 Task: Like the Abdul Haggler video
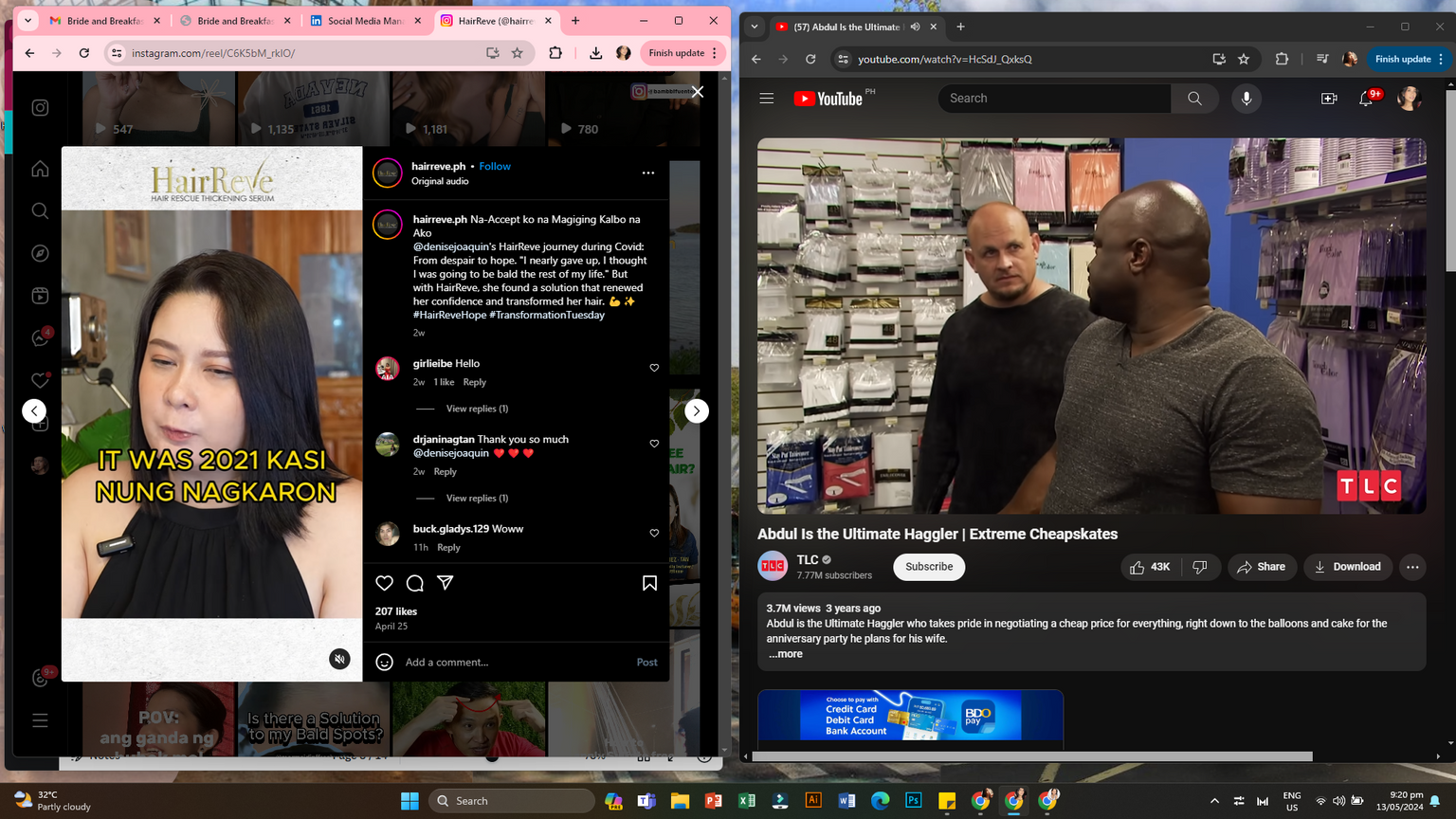pyautogui.click(x=1151, y=567)
